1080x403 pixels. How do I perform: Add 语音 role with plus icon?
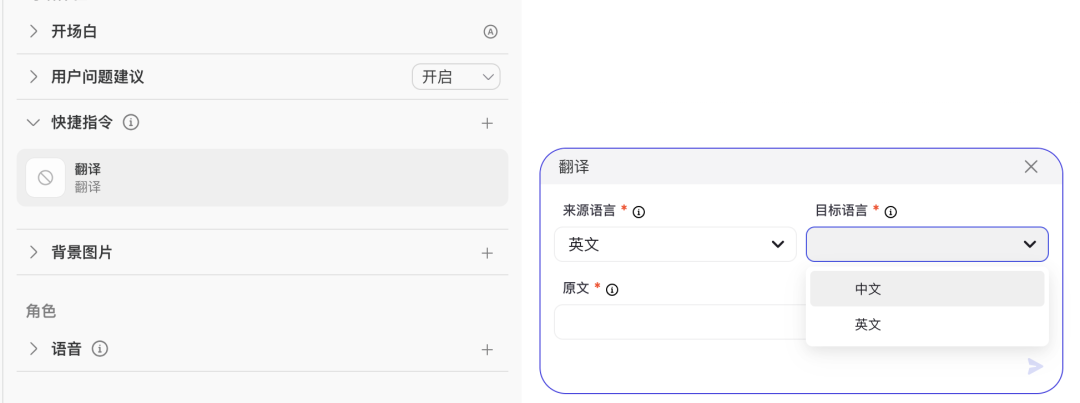click(x=487, y=350)
